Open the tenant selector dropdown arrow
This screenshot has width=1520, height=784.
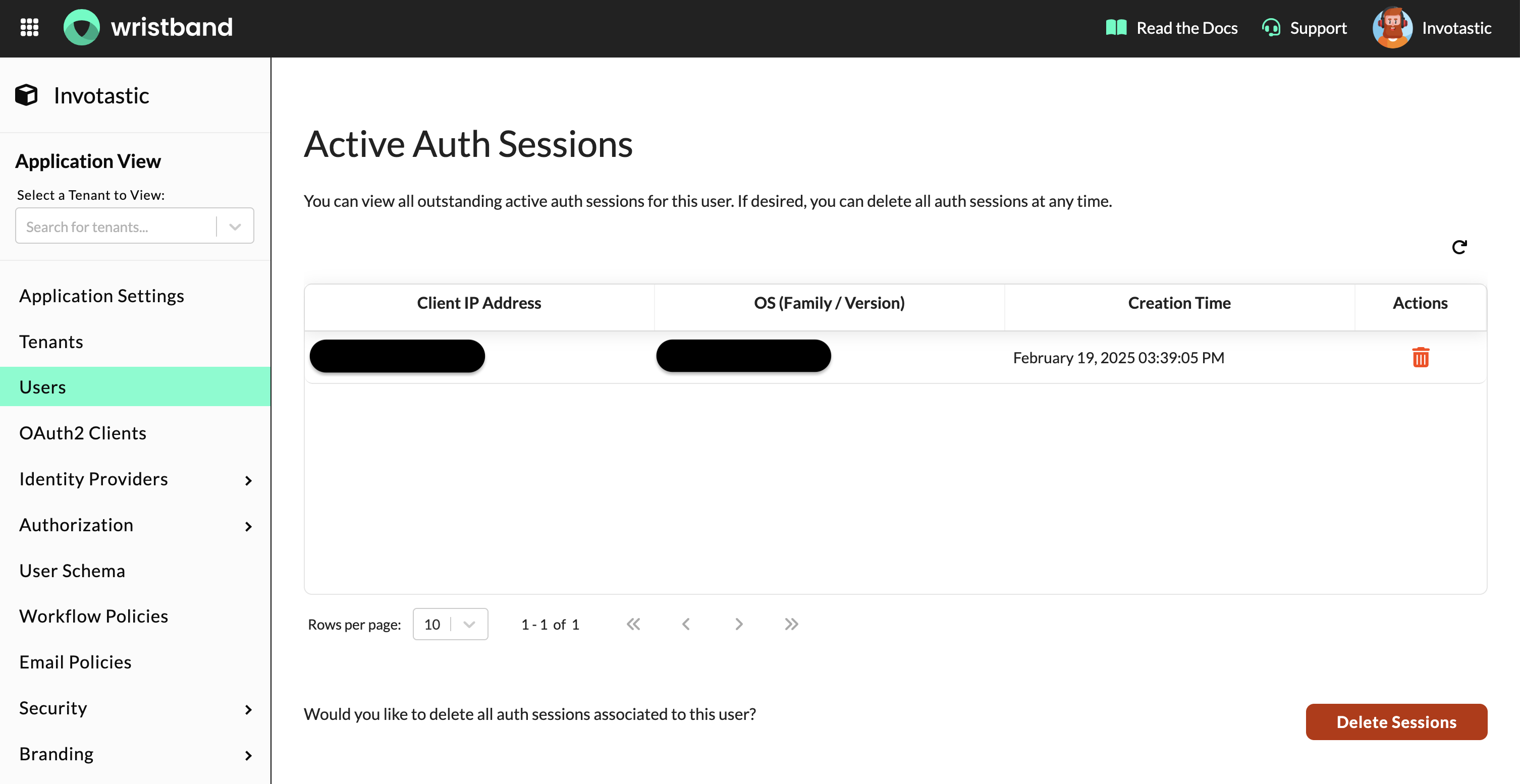pyautogui.click(x=235, y=227)
